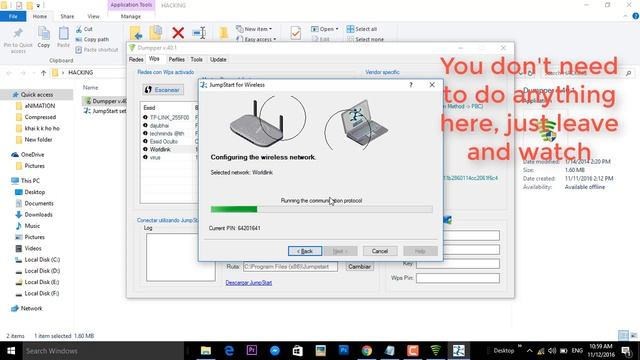Viewport: 640px width, 360px height.
Task: Click the Cambiar button in Dumpper
Action: 359,267
